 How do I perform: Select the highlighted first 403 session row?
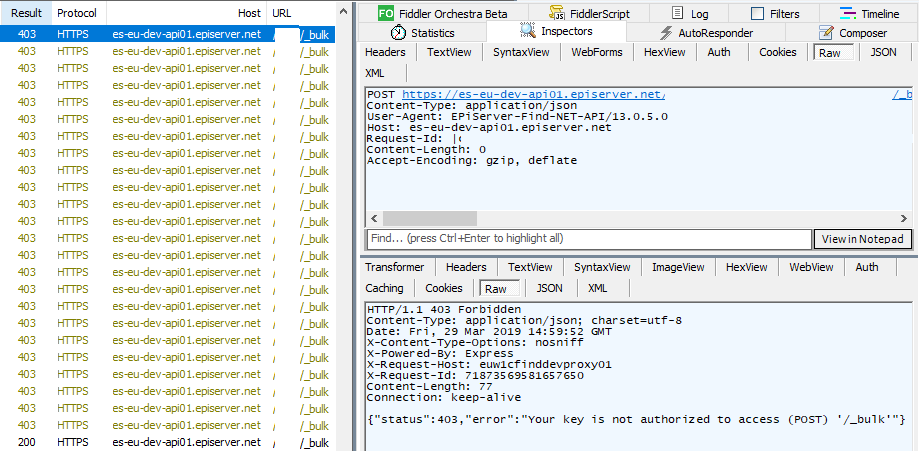click(168, 35)
